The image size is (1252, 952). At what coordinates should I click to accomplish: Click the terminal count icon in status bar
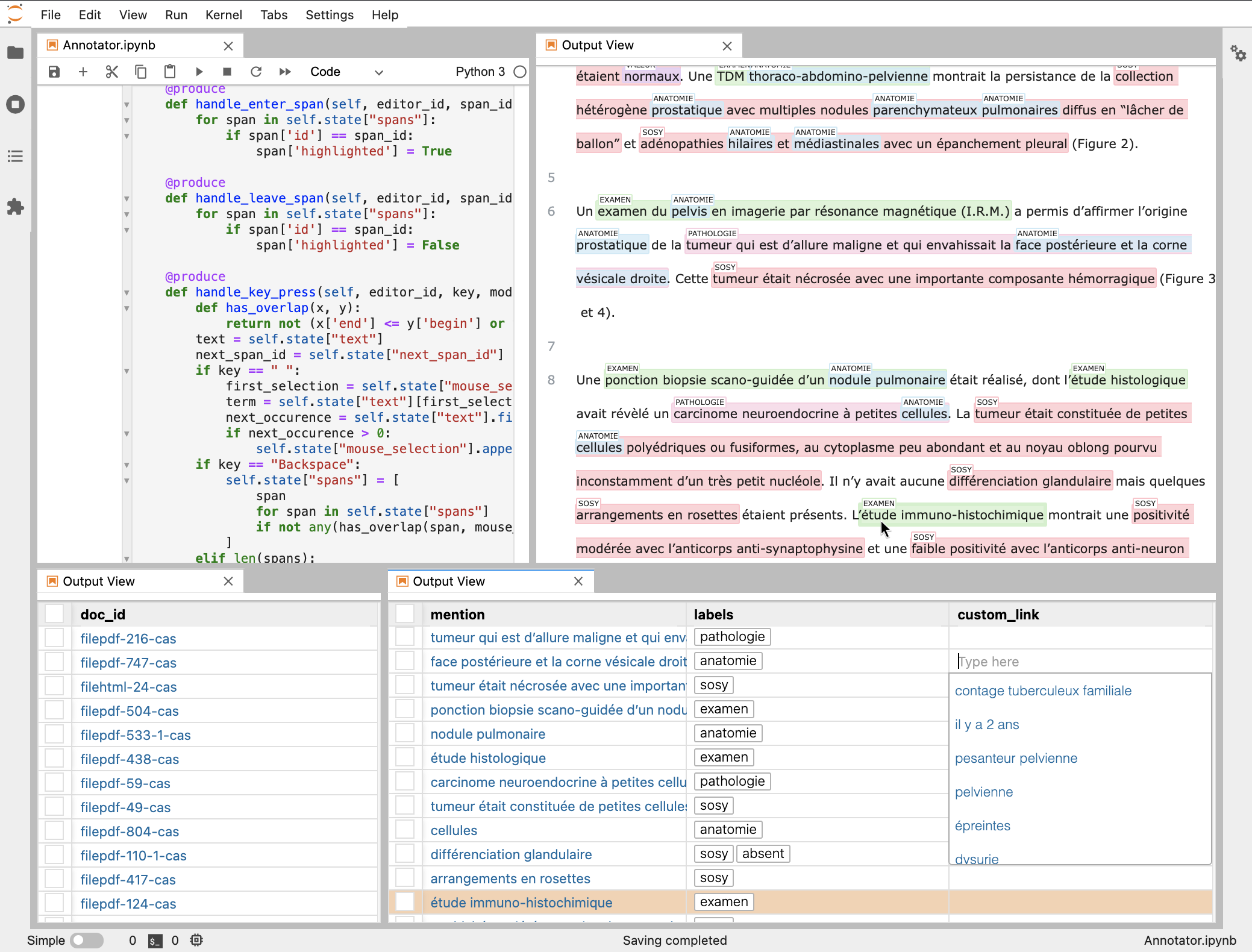click(x=155, y=941)
